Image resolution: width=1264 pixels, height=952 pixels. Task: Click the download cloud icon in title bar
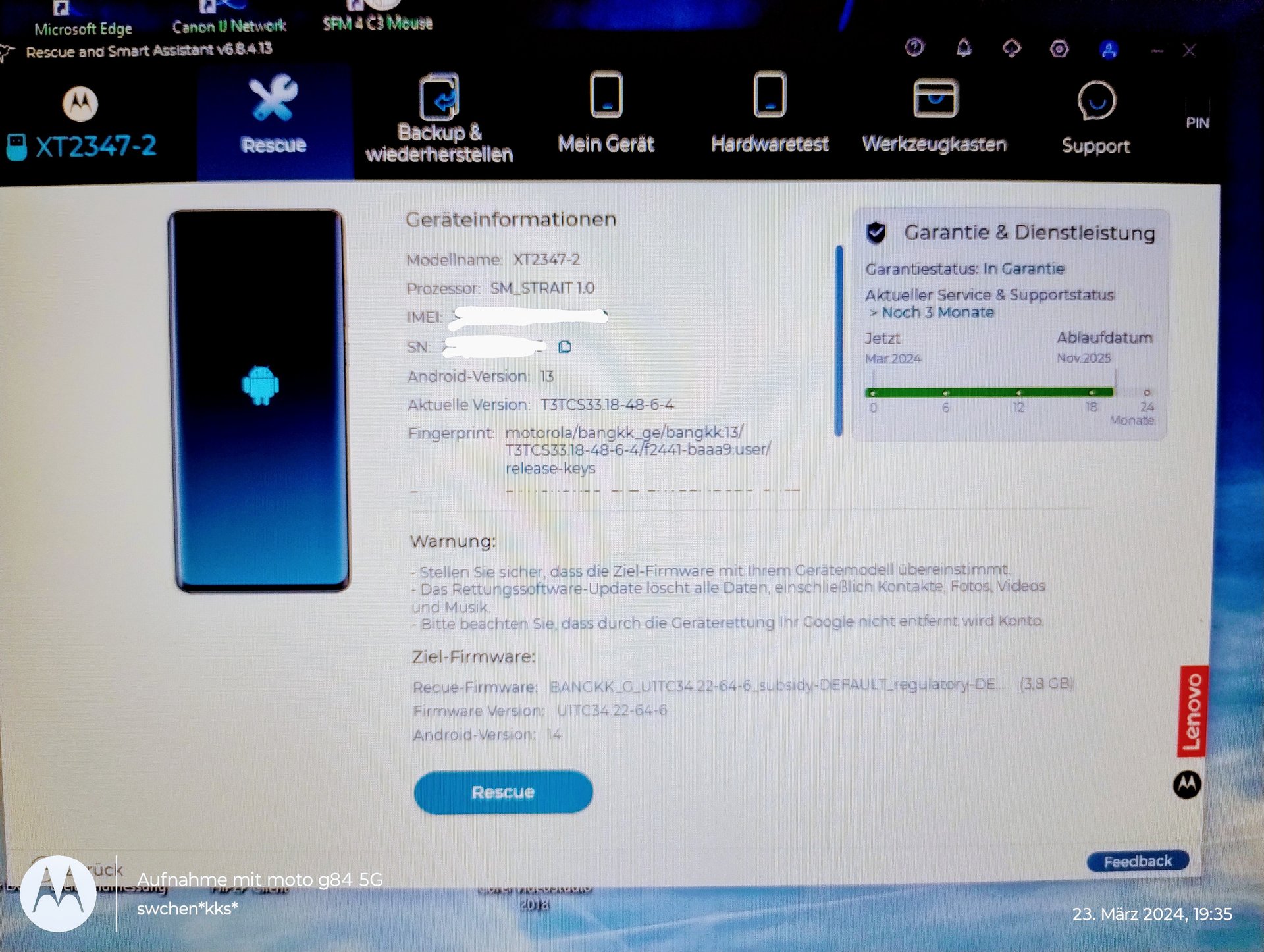point(1011,48)
